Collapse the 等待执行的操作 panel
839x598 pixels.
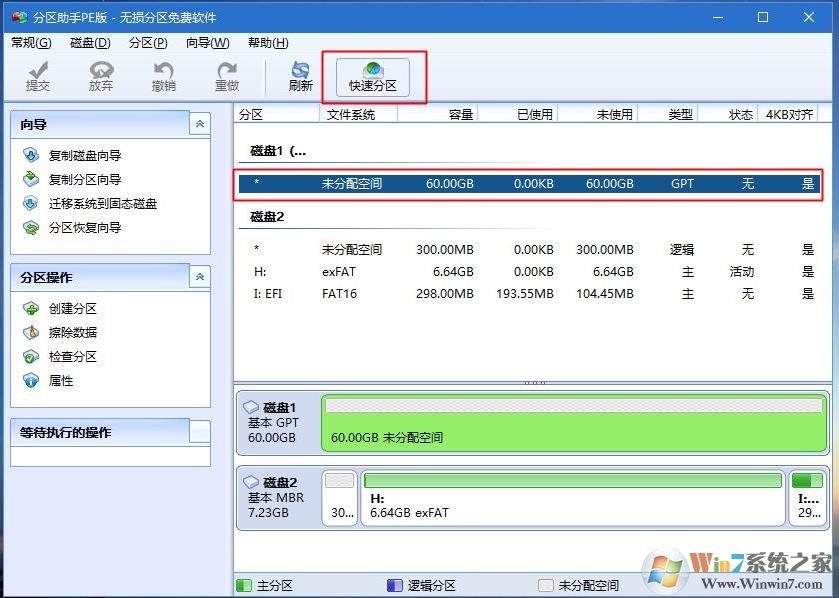[200, 430]
